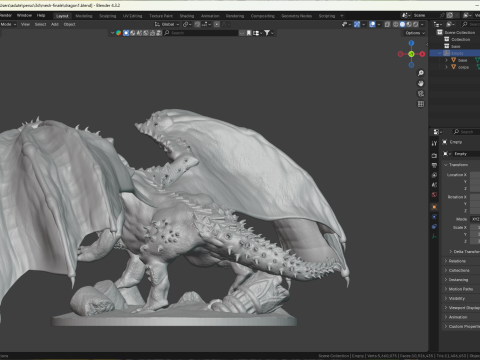Open the Help menu
The image size is (480, 360).
pos(41,15)
